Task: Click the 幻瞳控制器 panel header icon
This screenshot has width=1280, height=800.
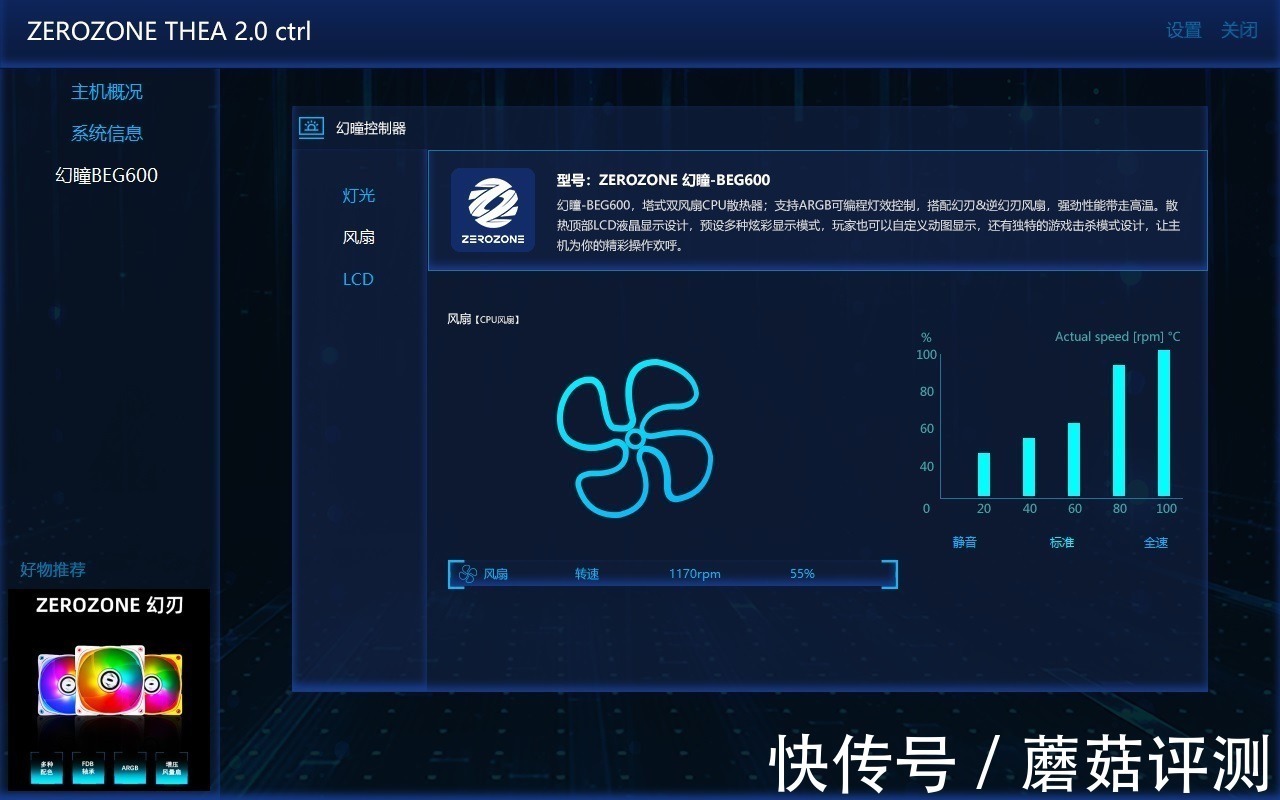Action: [312, 128]
